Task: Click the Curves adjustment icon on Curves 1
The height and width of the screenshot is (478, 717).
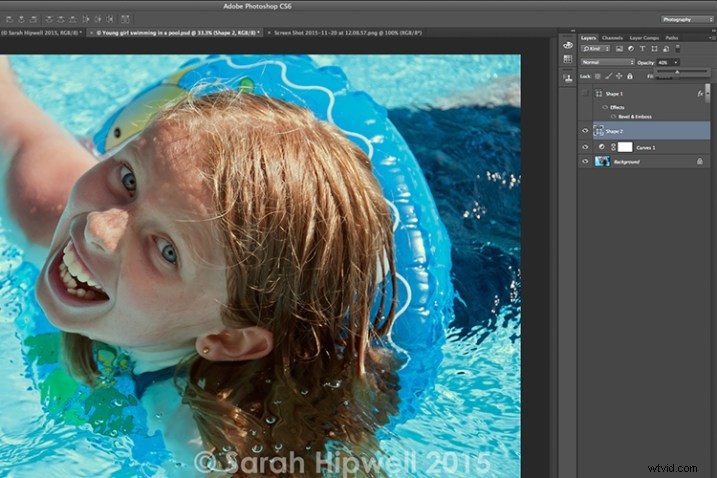Action: pos(602,147)
